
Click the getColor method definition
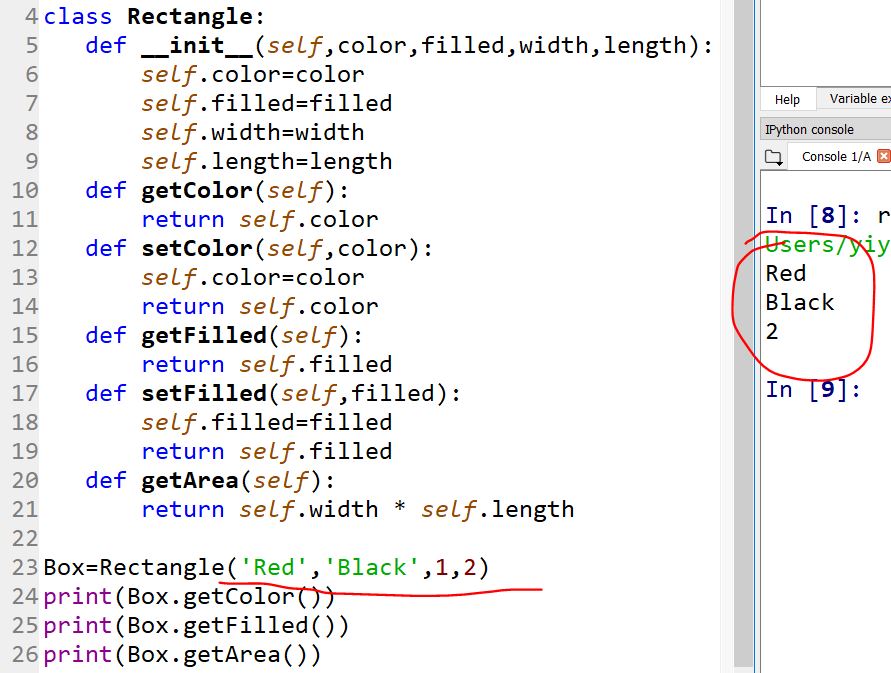coord(197,191)
